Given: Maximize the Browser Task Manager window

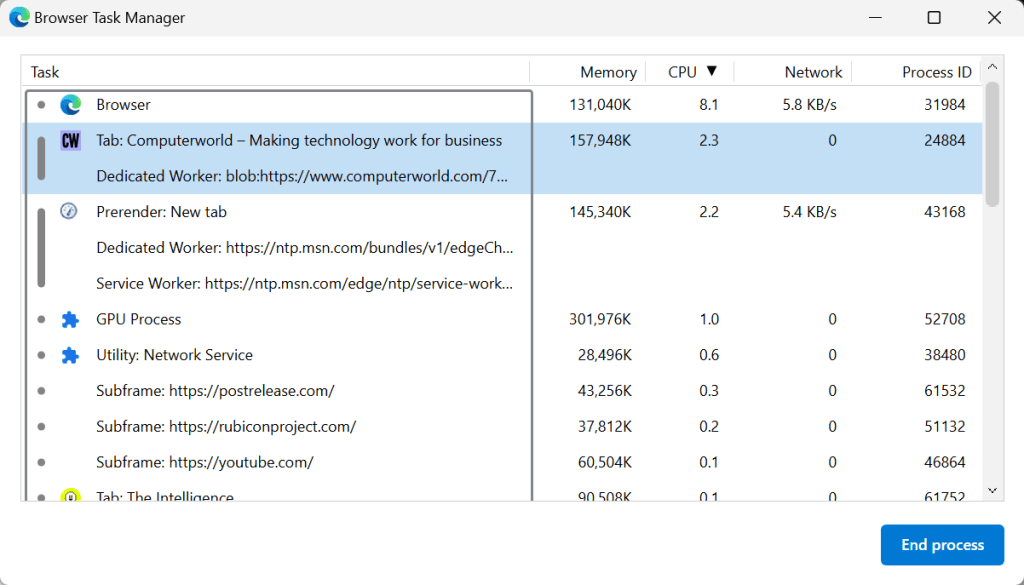Looking at the screenshot, I should click(934, 18).
